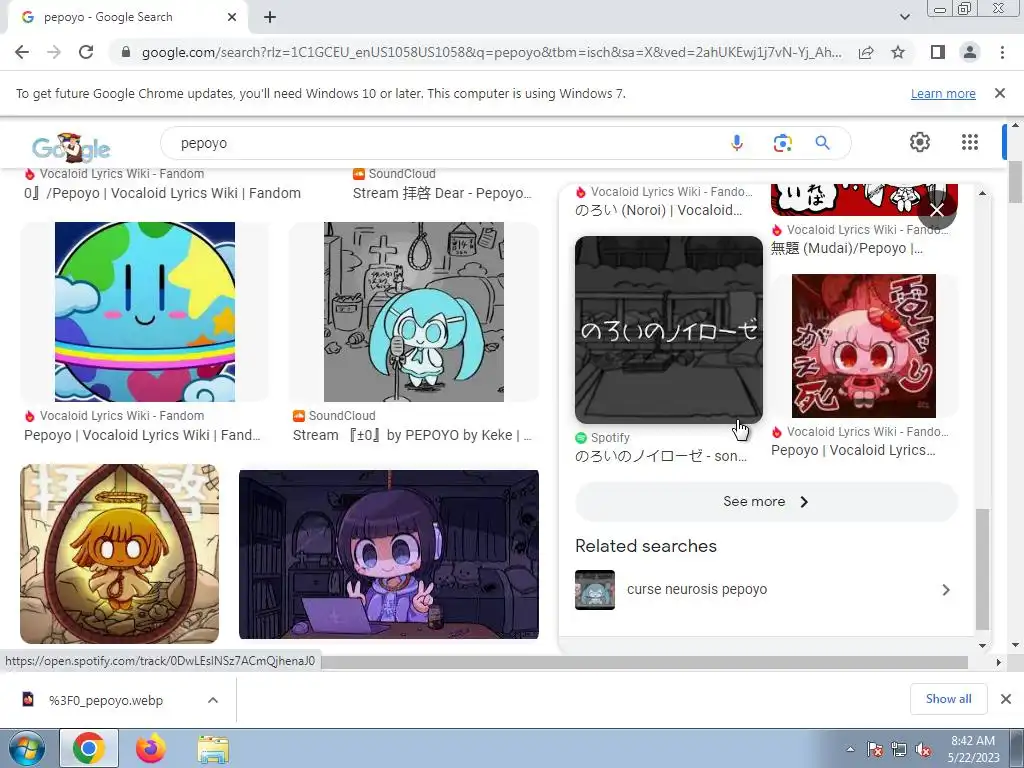
Task: Open a new browser tab
Action: point(270,17)
